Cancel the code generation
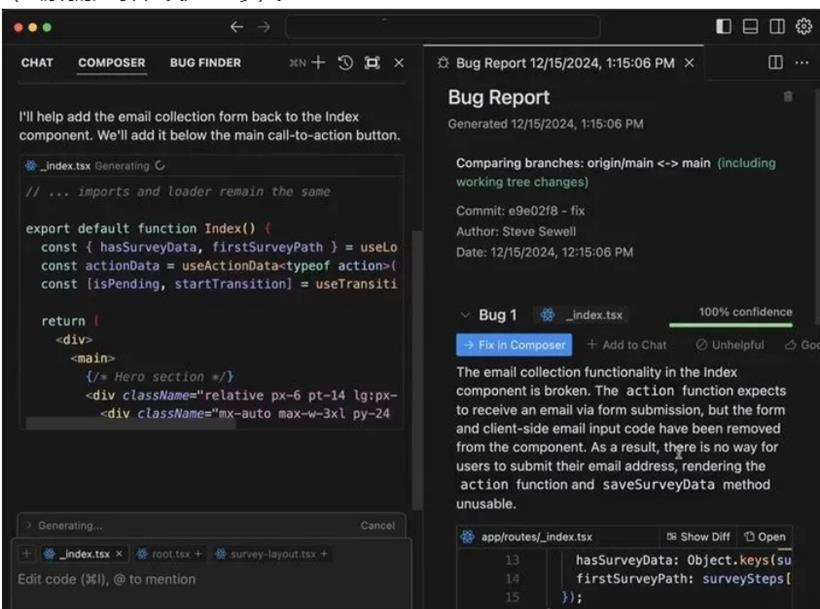The height and width of the screenshot is (609, 820). click(378, 525)
